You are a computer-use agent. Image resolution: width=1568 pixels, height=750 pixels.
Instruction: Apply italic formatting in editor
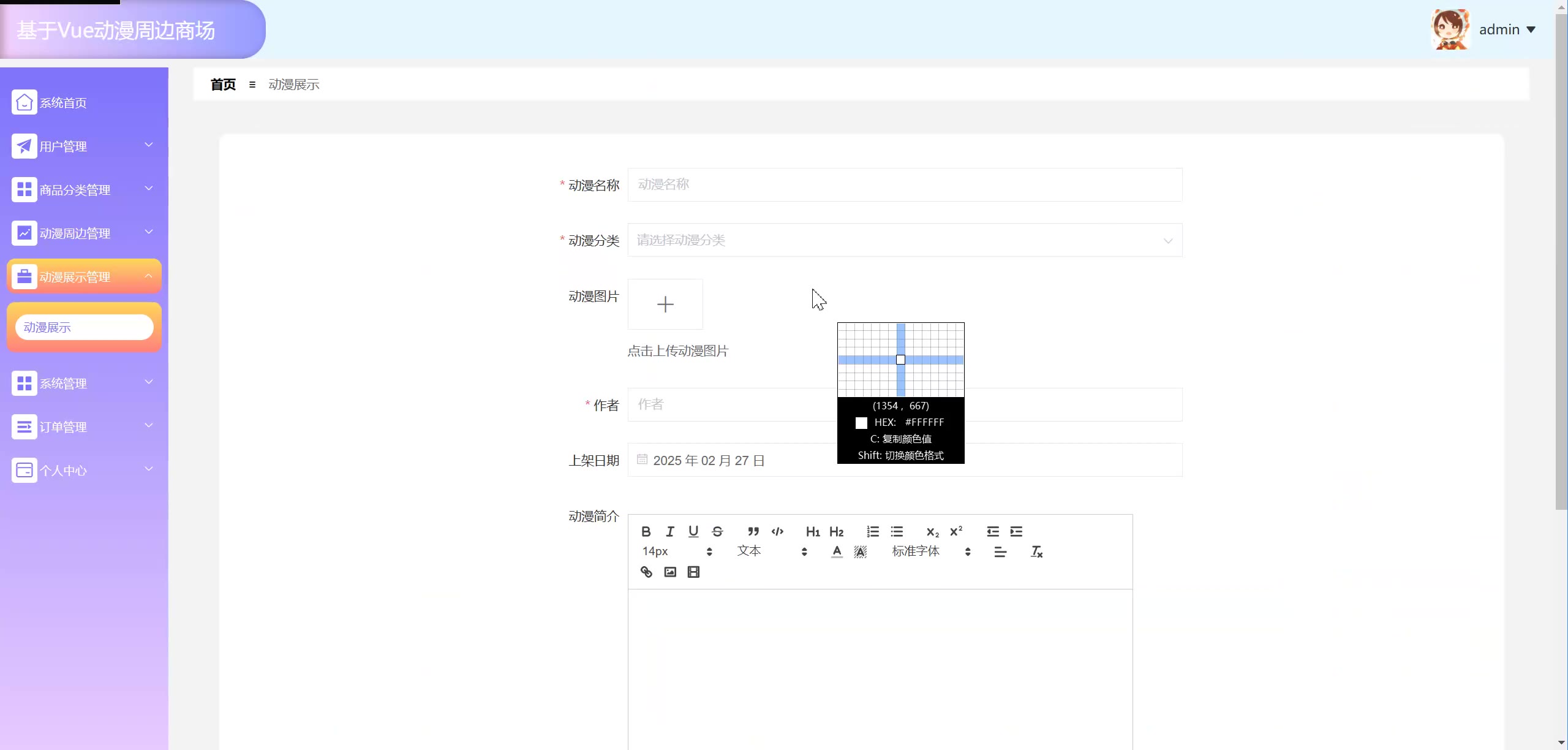669,531
